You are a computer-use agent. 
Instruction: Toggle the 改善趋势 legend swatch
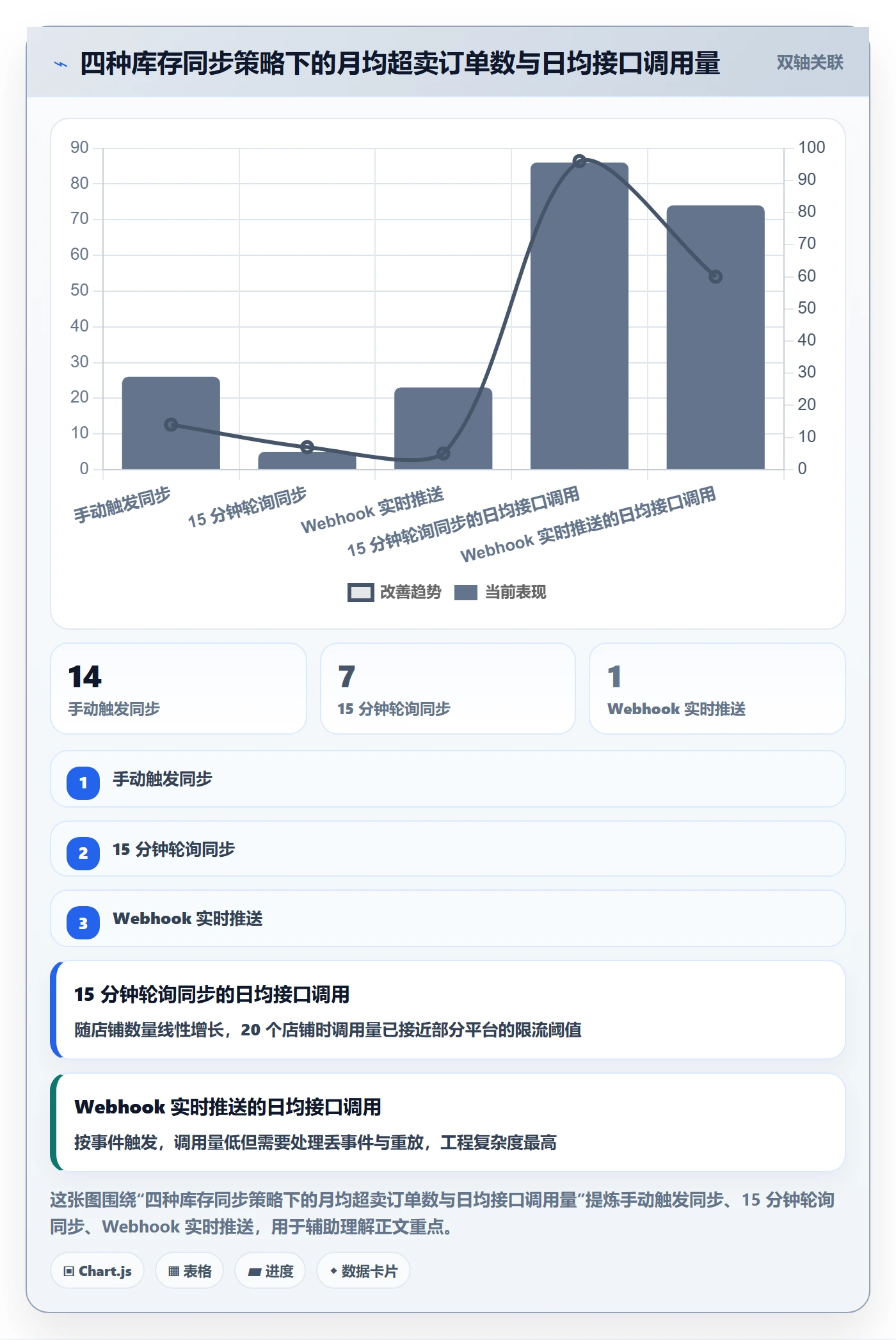point(361,593)
